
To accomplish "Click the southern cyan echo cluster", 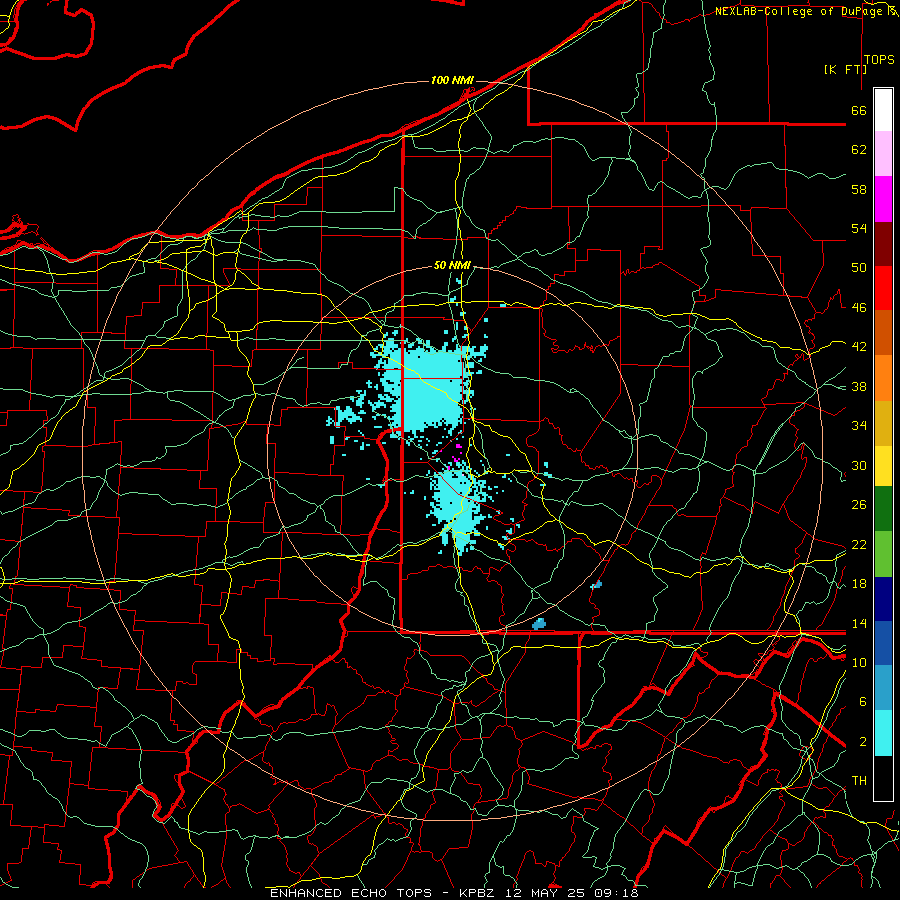I will tap(456, 505).
